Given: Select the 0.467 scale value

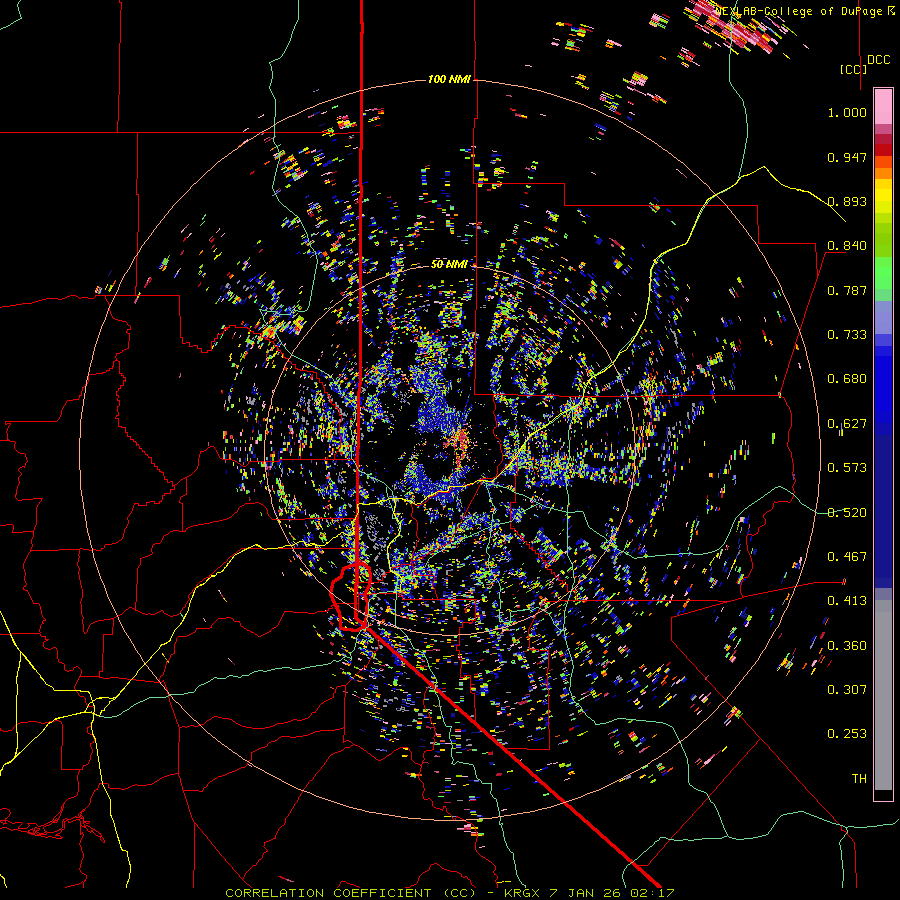Looking at the screenshot, I should [847, 557].
